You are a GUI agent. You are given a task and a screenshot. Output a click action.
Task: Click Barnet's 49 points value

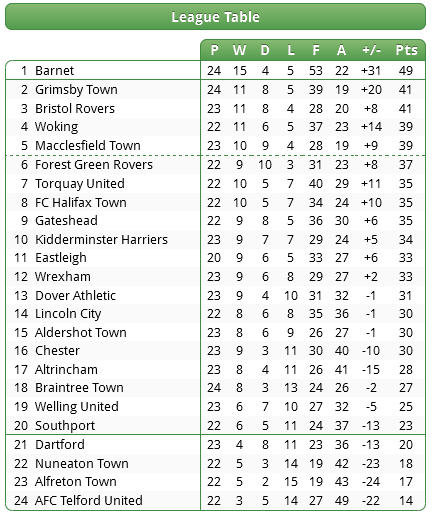pyautogui.click(x=406, y=71)
